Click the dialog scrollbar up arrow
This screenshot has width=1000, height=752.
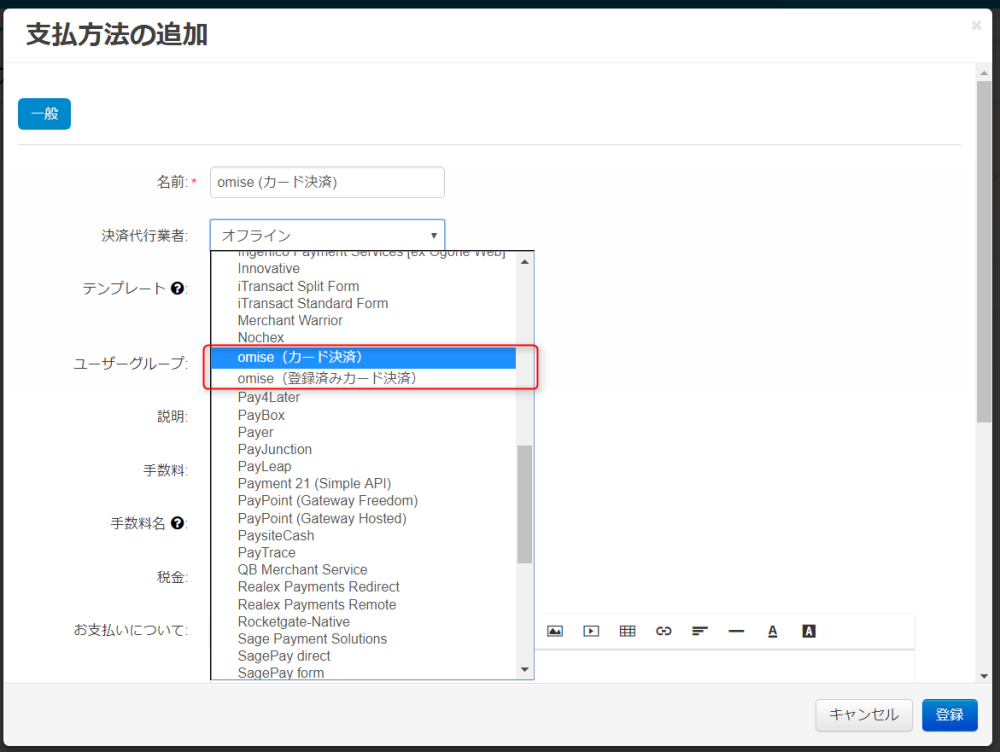point(983,73)
